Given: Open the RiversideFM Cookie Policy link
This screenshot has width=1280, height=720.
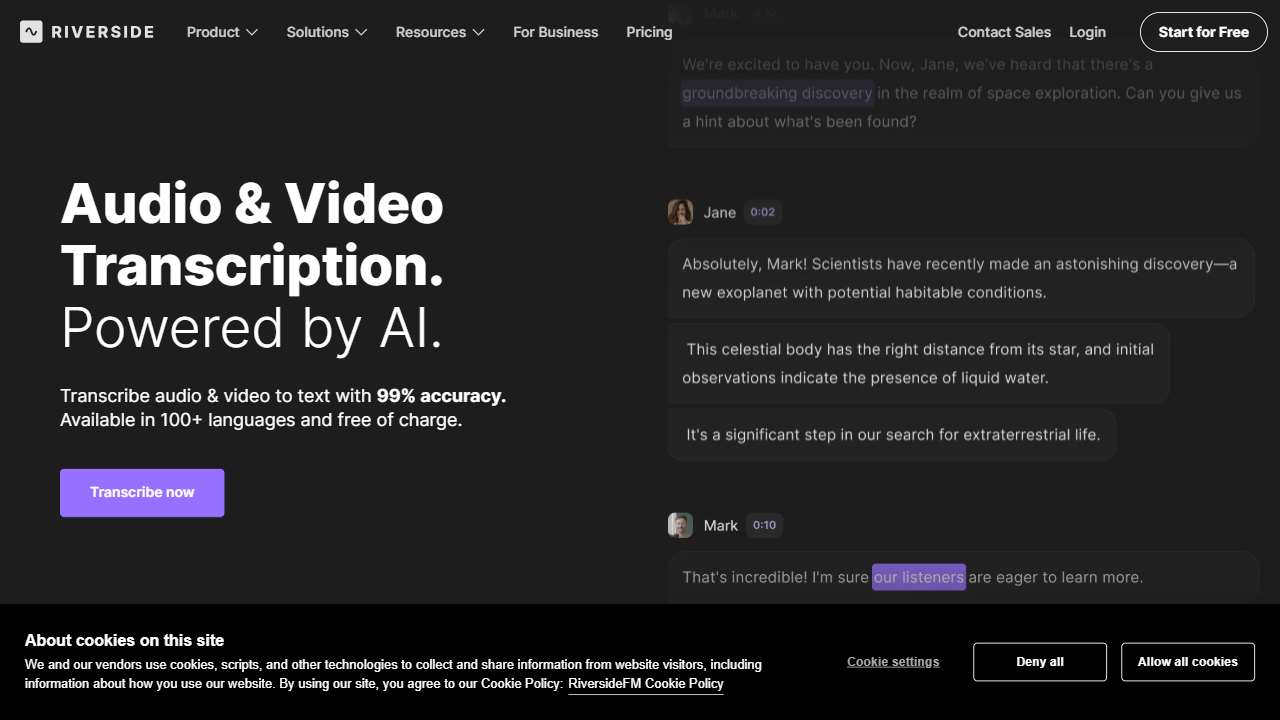Looking at the screenshot, I should tap(645, 683).
